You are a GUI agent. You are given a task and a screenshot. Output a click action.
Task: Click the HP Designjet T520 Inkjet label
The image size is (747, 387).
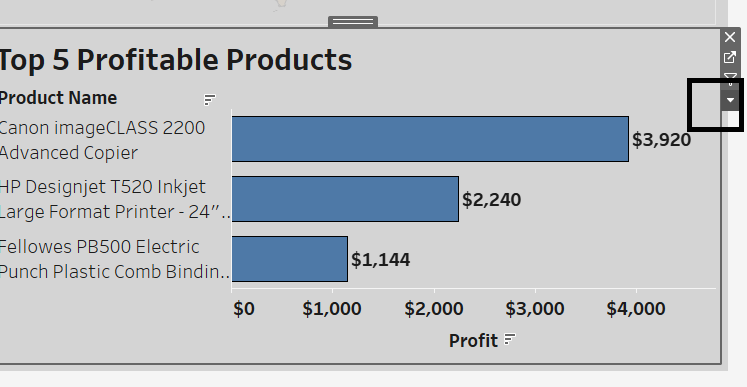pos(114,199)
